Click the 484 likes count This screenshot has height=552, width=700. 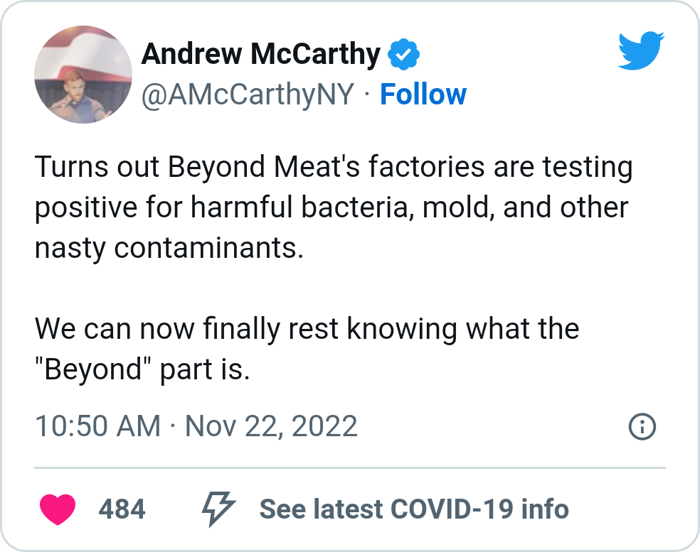122,509
